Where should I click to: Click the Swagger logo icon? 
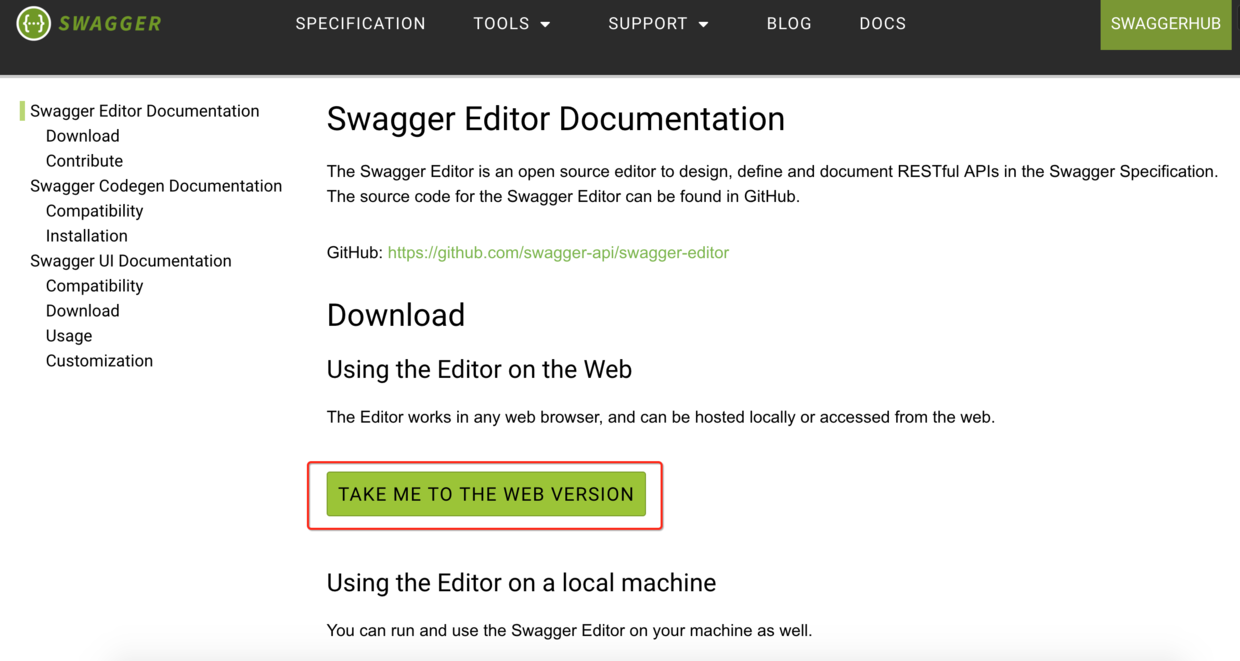(x=34, y=23)
